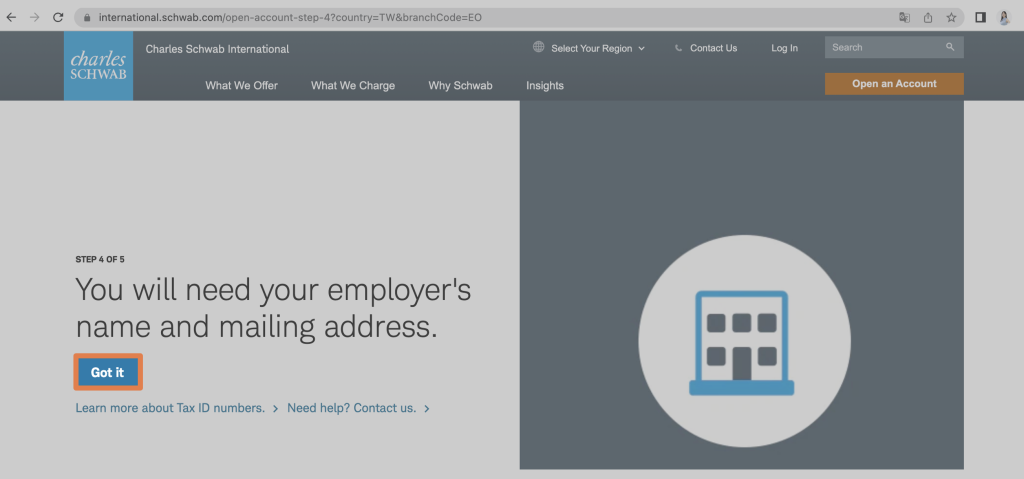The height and width of the screenshot is (479, 1024).
Task: Open the Why Schwab menu
Action: click(x=460, y=86)
